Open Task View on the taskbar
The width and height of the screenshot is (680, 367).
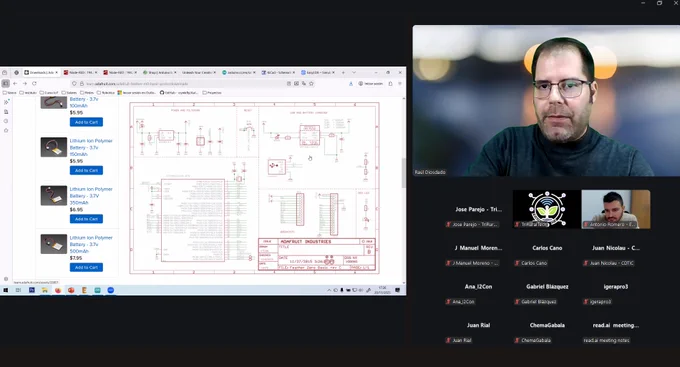tap(18, 290)
